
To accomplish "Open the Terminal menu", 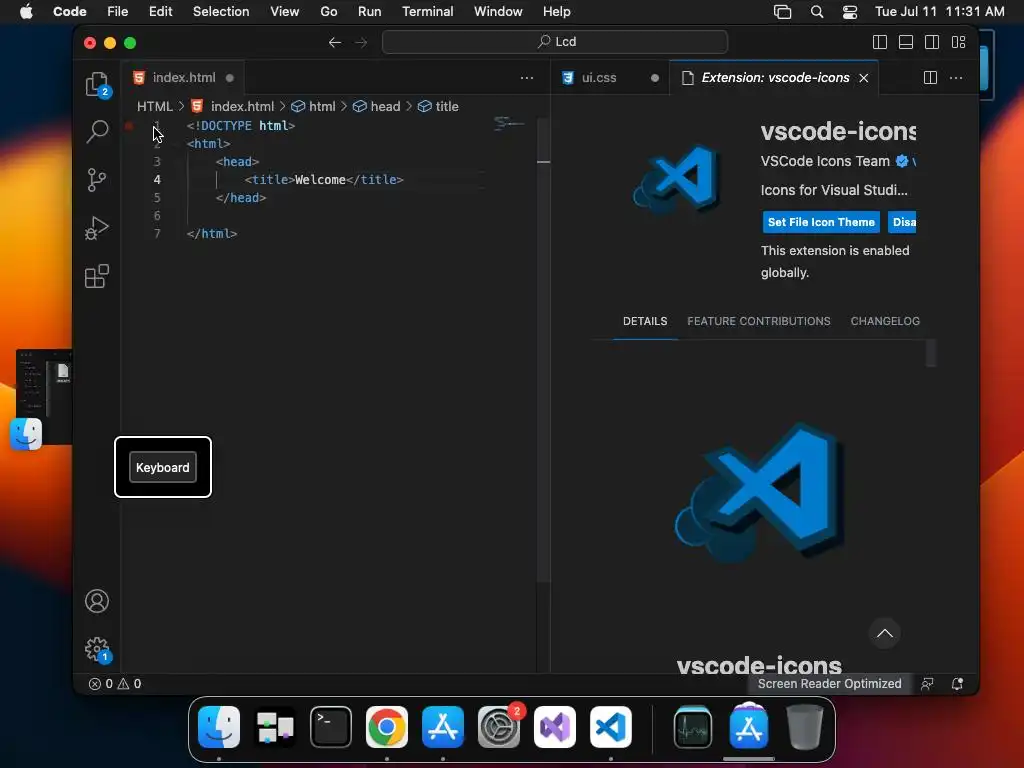I will 427,12.
